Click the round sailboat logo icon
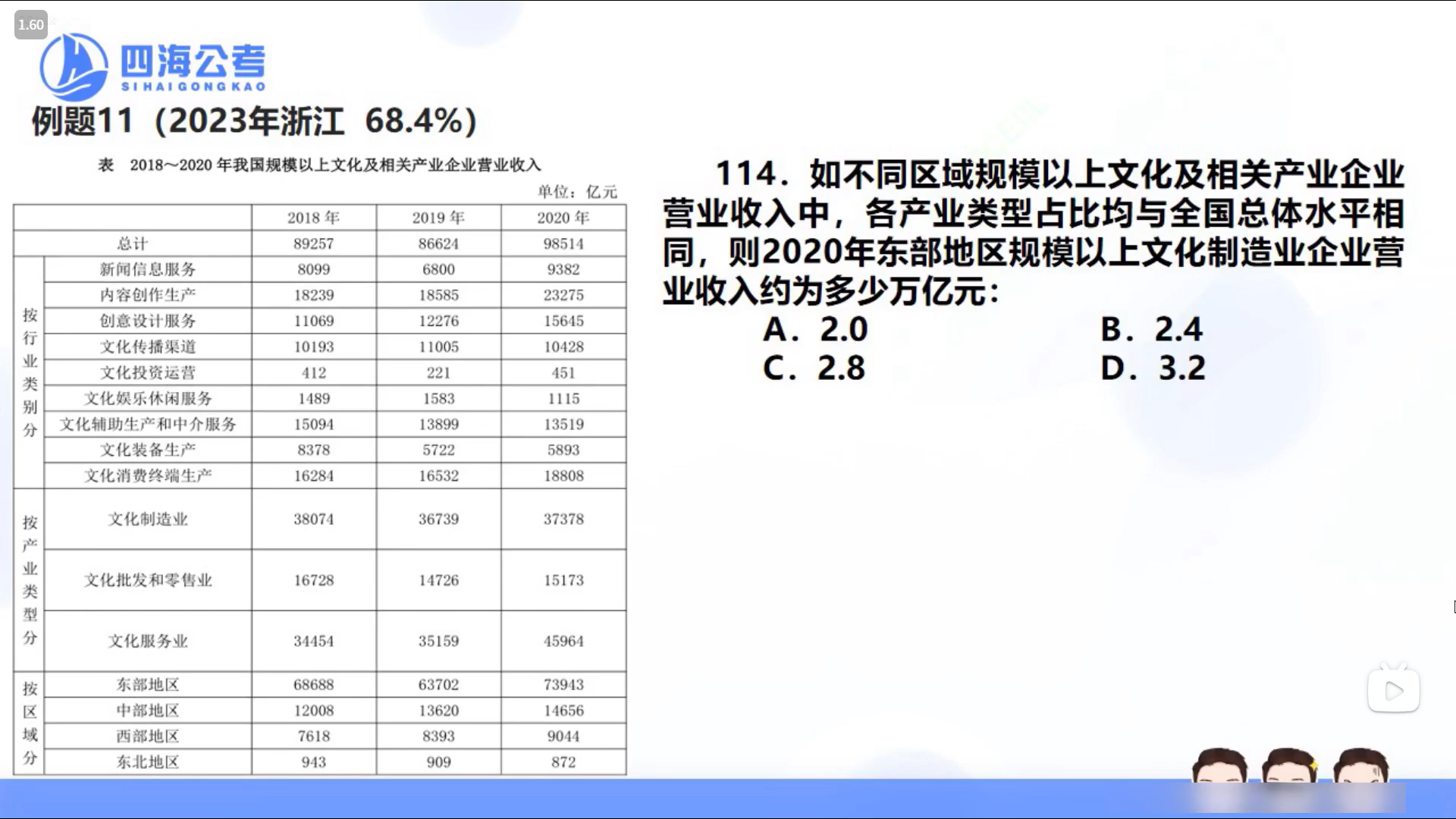Screen dimensions: 1456x819 click(x=74, y=67)
